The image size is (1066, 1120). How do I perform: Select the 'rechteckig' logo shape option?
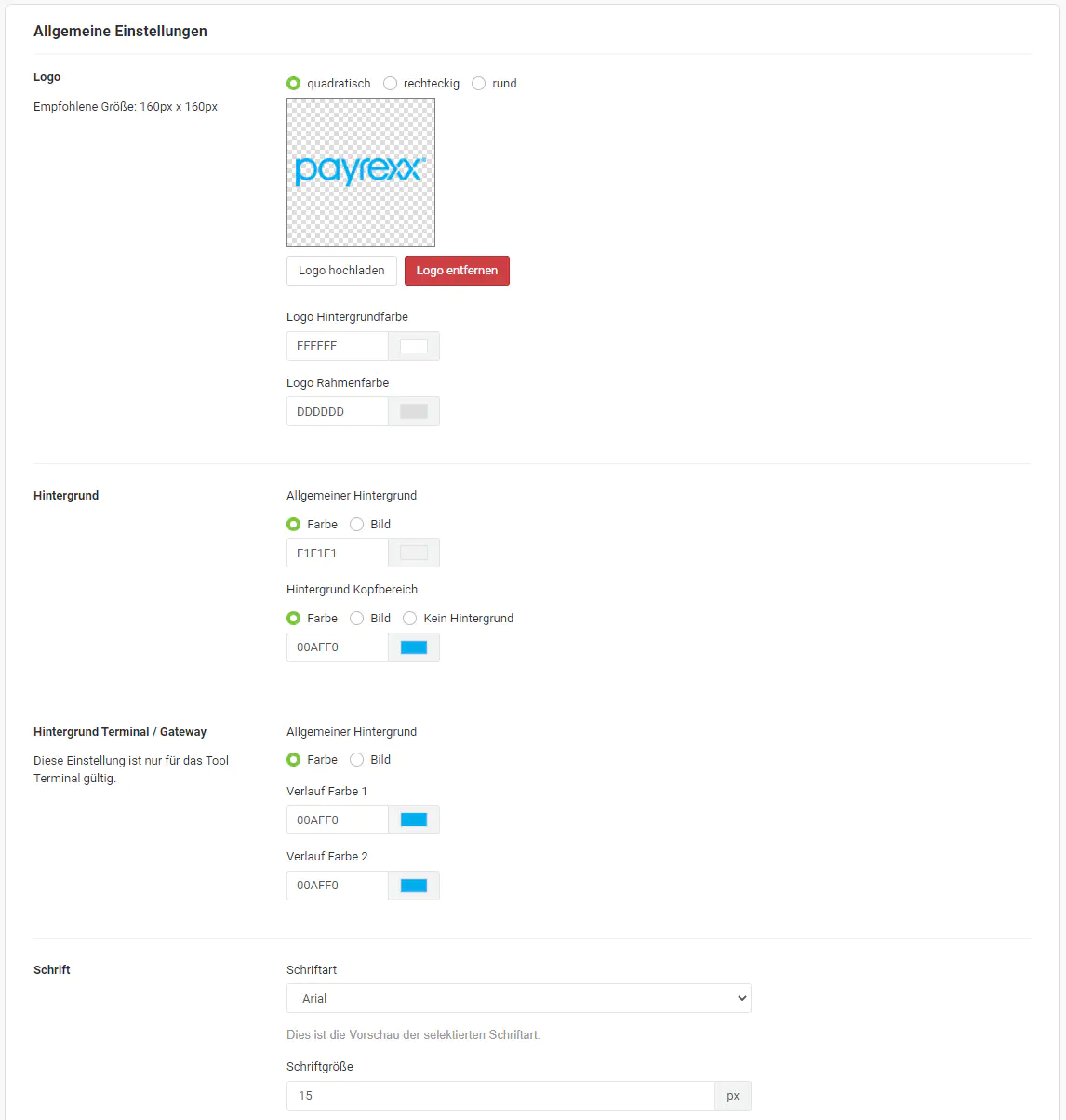[x=391, y=84]
